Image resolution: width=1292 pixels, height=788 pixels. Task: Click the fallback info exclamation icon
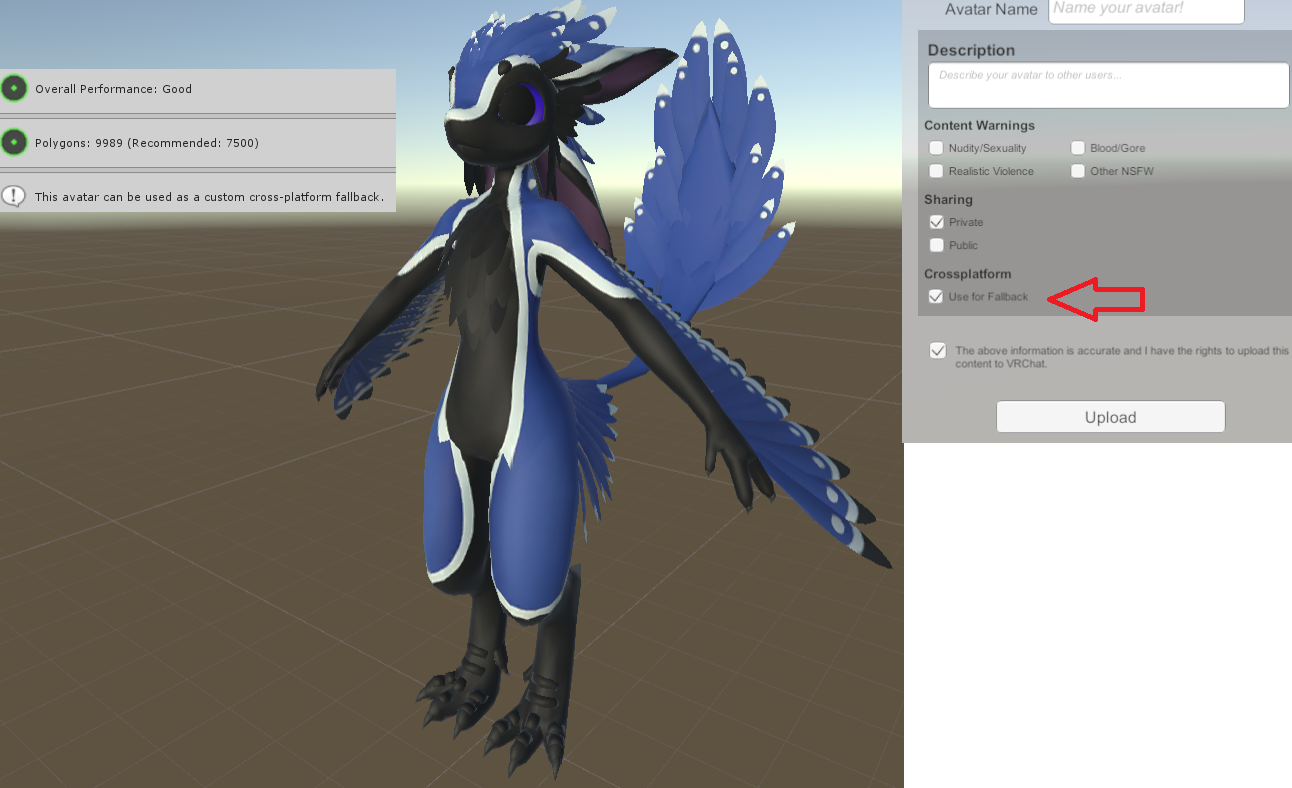click(14, 196)
